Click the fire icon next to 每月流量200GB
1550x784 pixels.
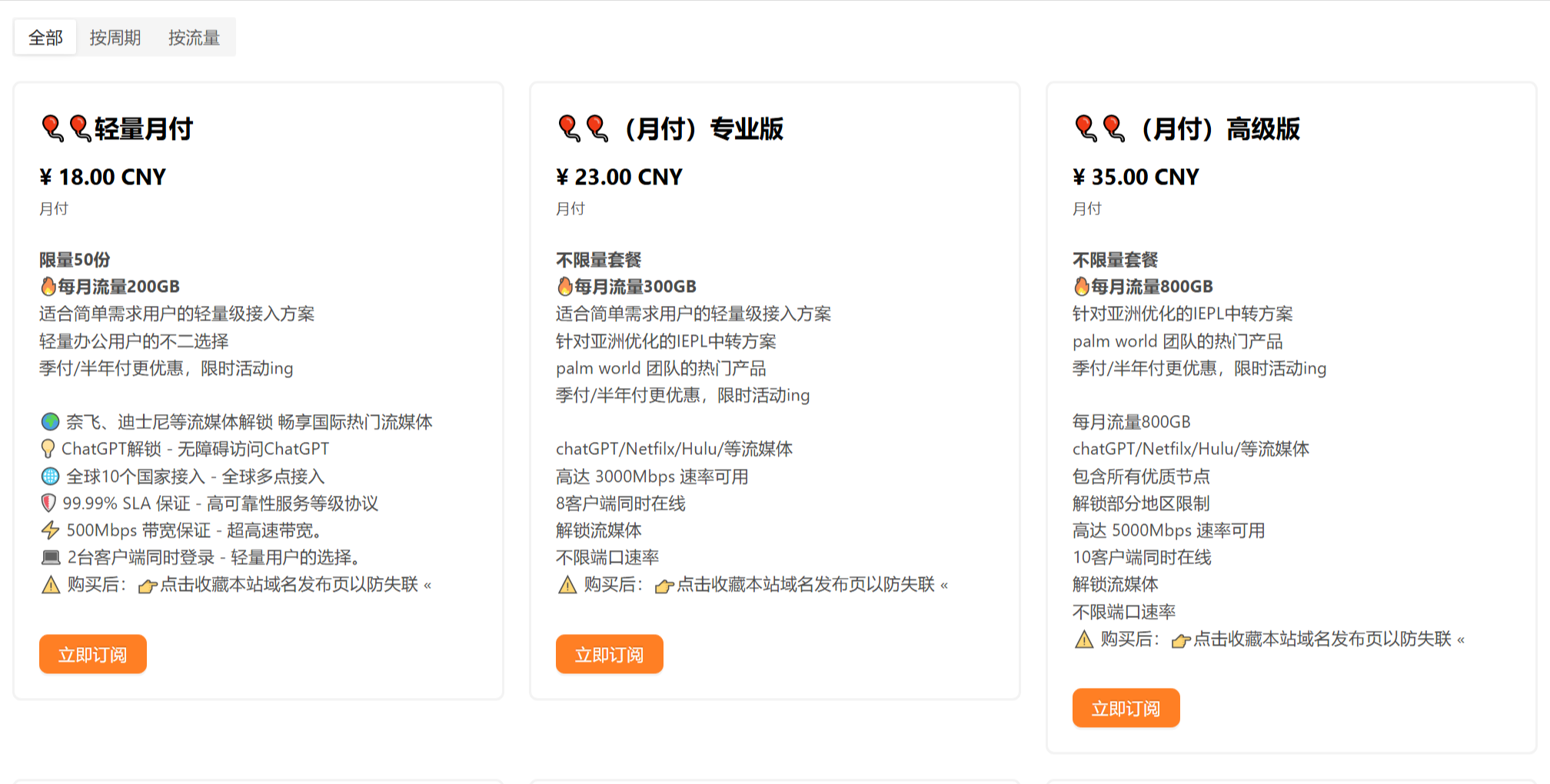point(48,287)
